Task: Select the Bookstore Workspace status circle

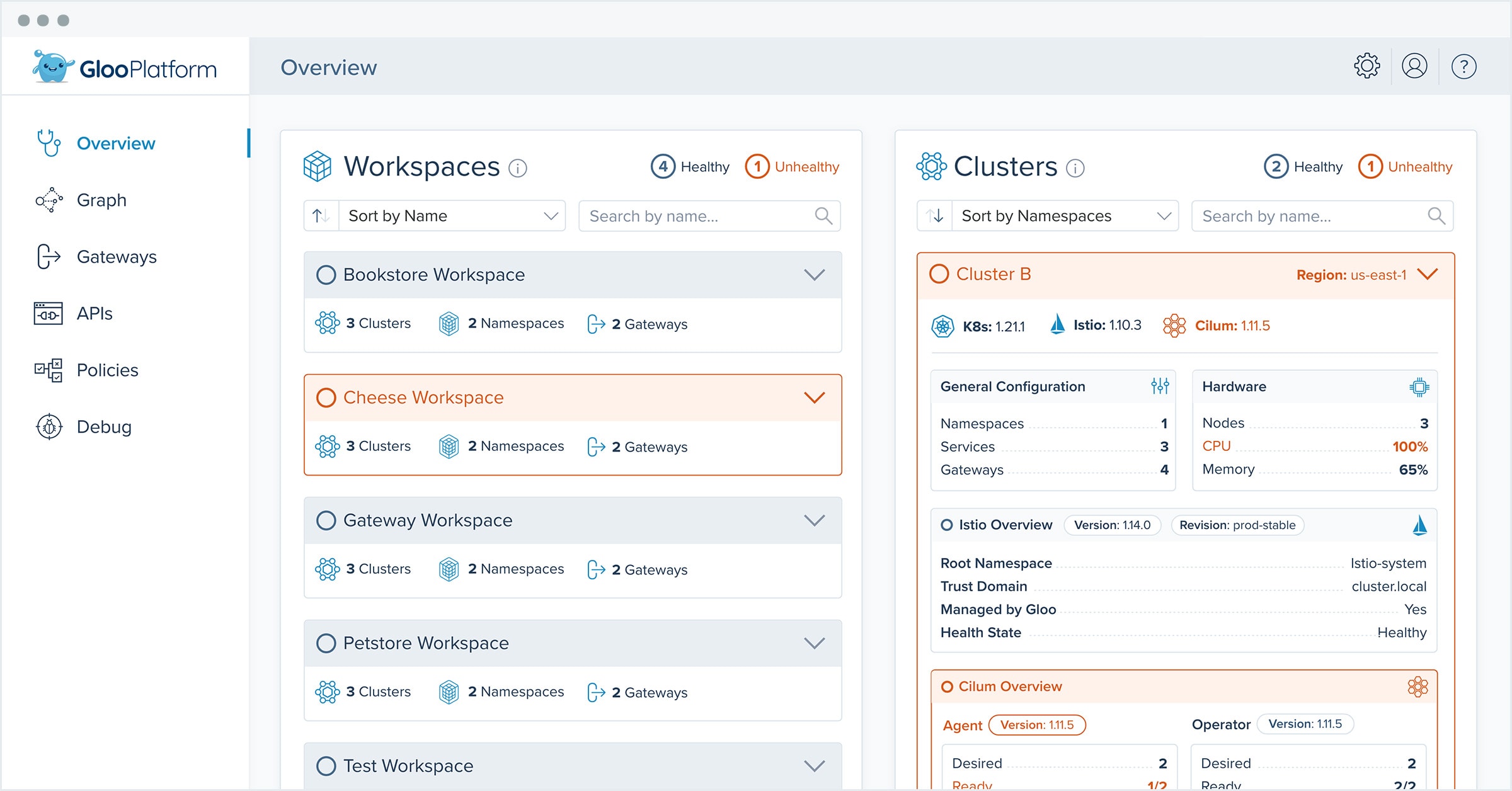Action: [x=326, y=275]
